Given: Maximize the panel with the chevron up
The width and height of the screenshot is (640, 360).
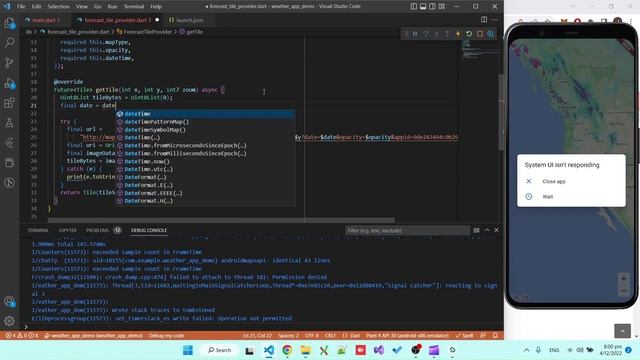Looking at the screenshot, I should [487, 231].
